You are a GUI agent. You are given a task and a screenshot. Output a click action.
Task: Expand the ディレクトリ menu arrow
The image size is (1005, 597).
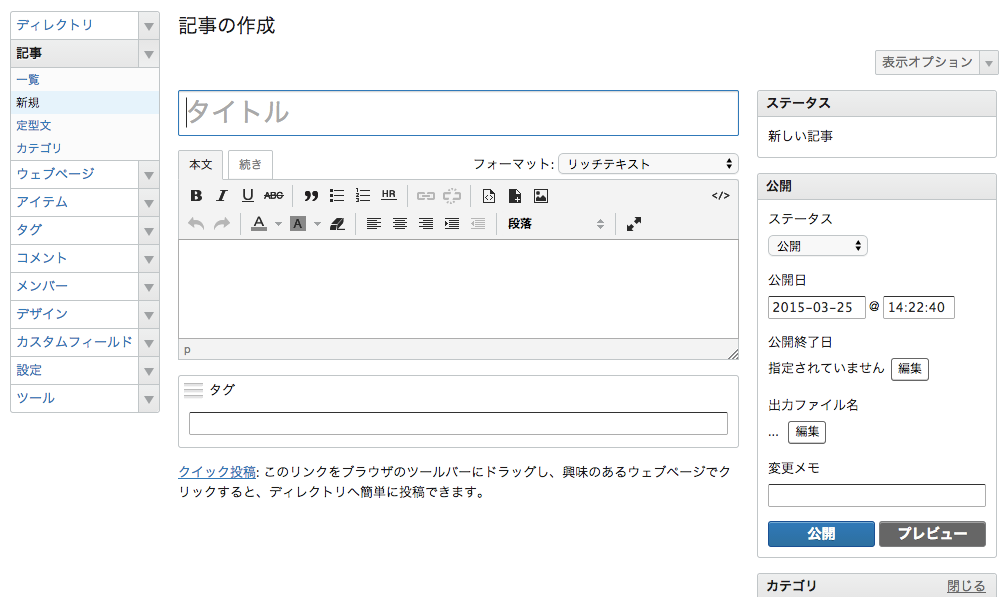click(x=149, y=26)
